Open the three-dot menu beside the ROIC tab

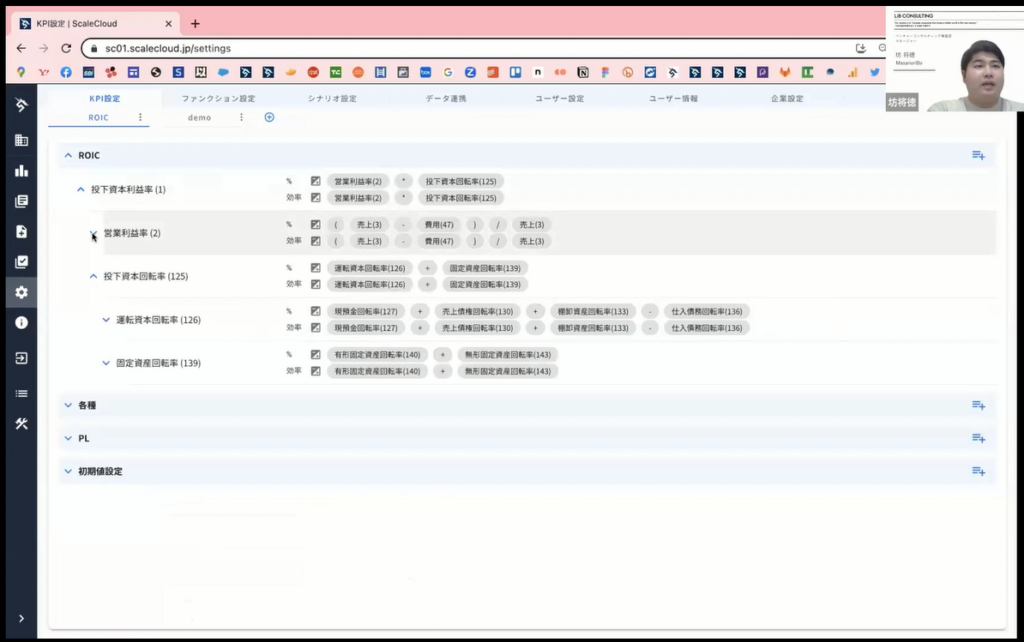coord(140,117)
